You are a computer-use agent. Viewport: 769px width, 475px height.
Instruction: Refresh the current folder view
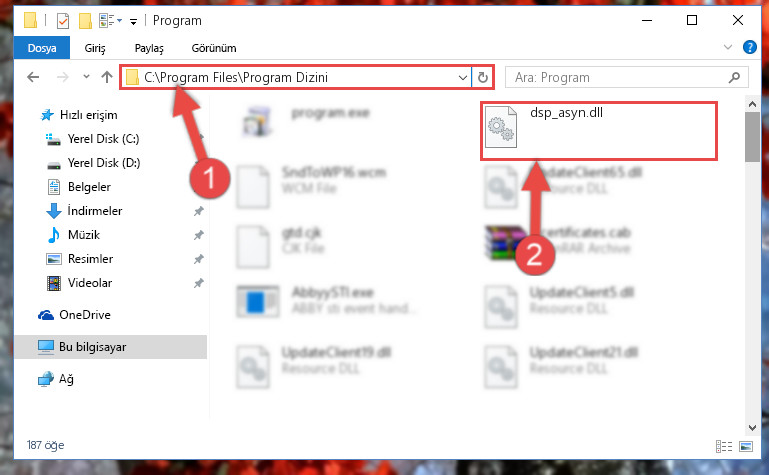coord(483,77)
